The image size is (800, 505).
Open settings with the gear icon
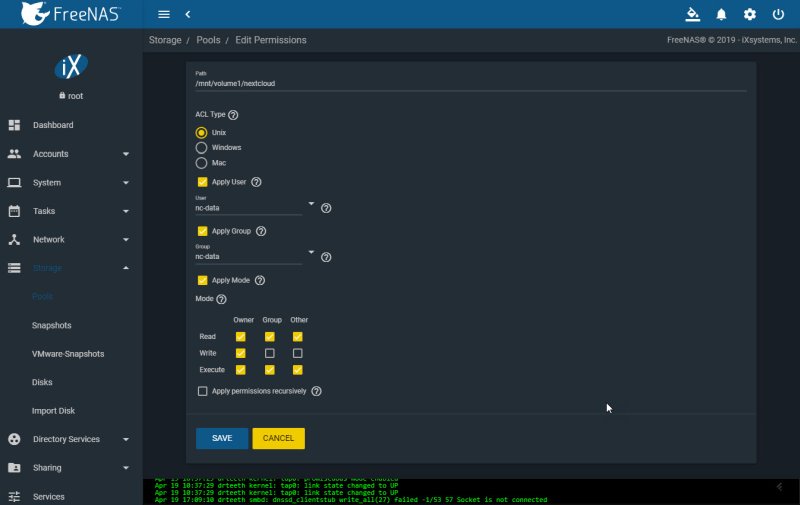pyautogui.click(x=749, y=14)
